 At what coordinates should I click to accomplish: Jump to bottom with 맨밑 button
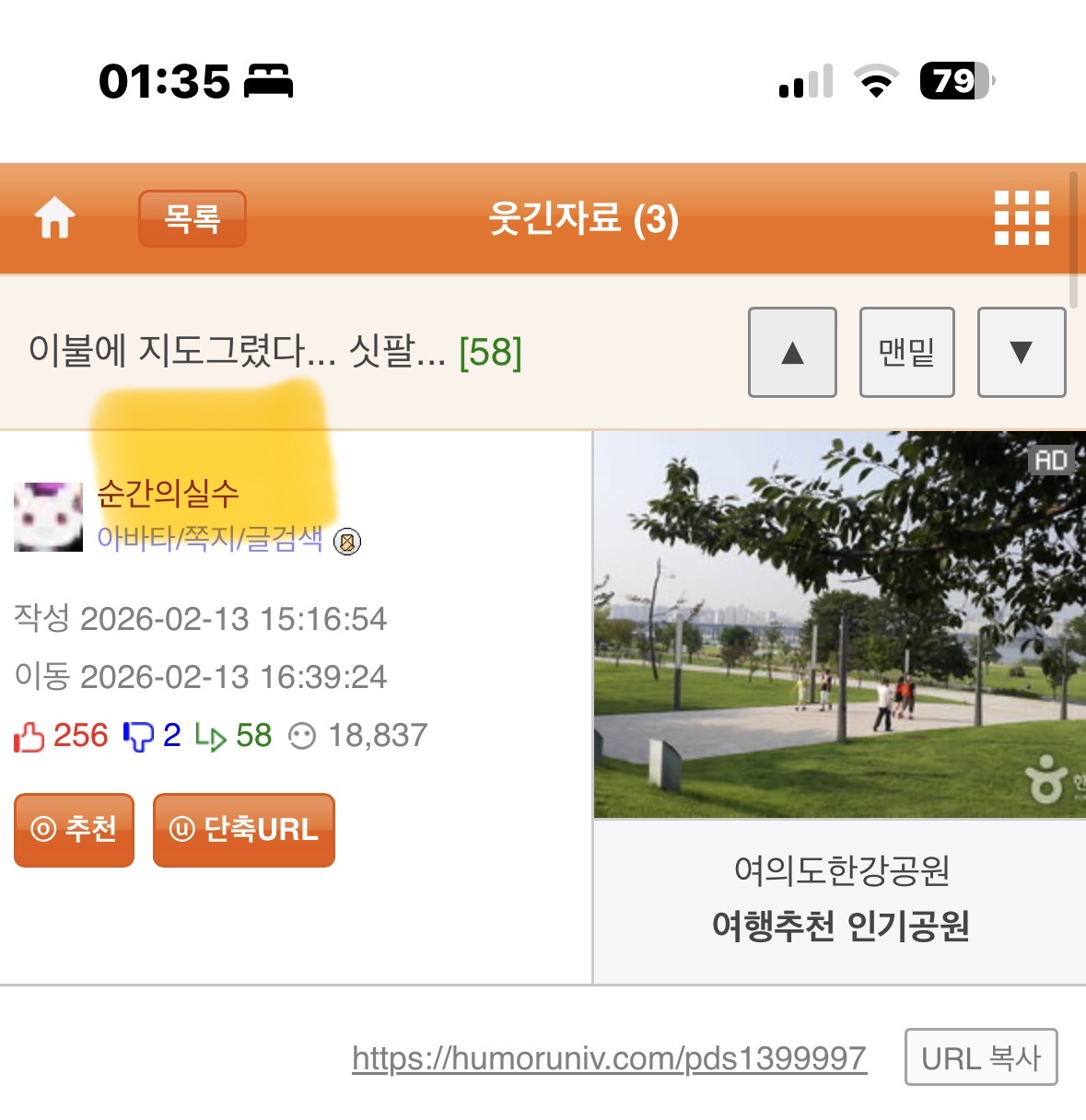click(x=907, y=352)
